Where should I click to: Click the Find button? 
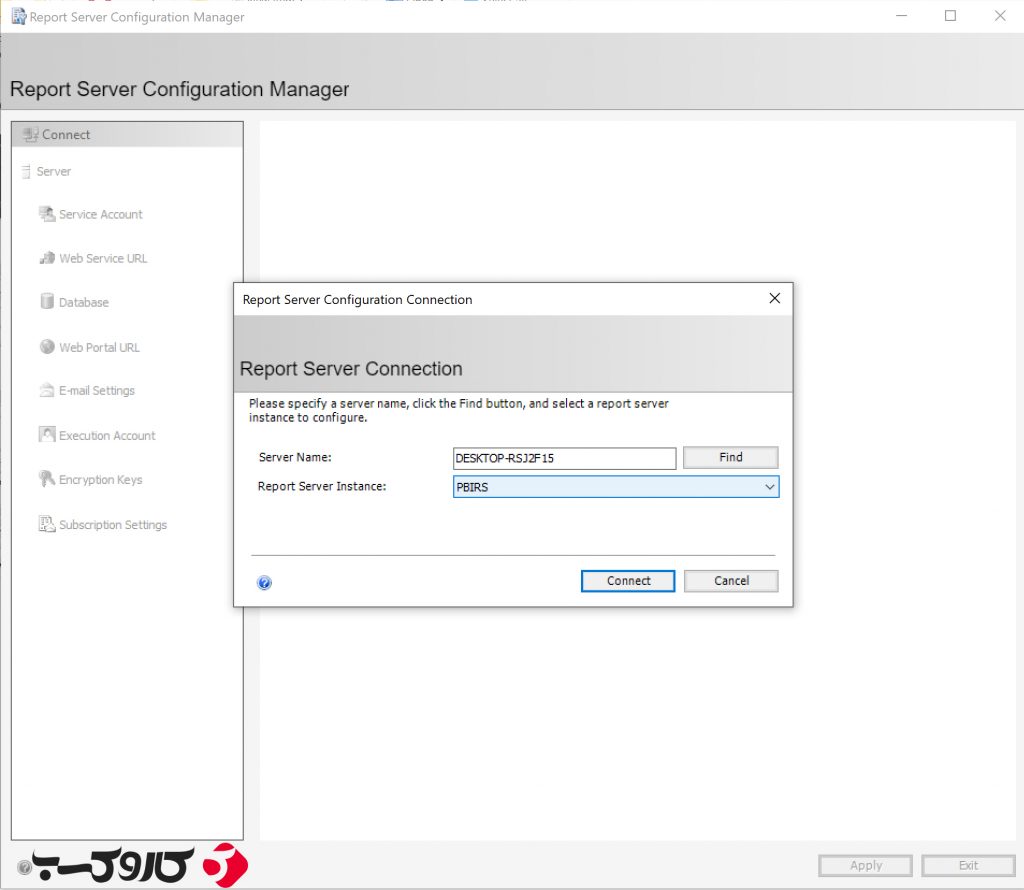coord(730,457)
